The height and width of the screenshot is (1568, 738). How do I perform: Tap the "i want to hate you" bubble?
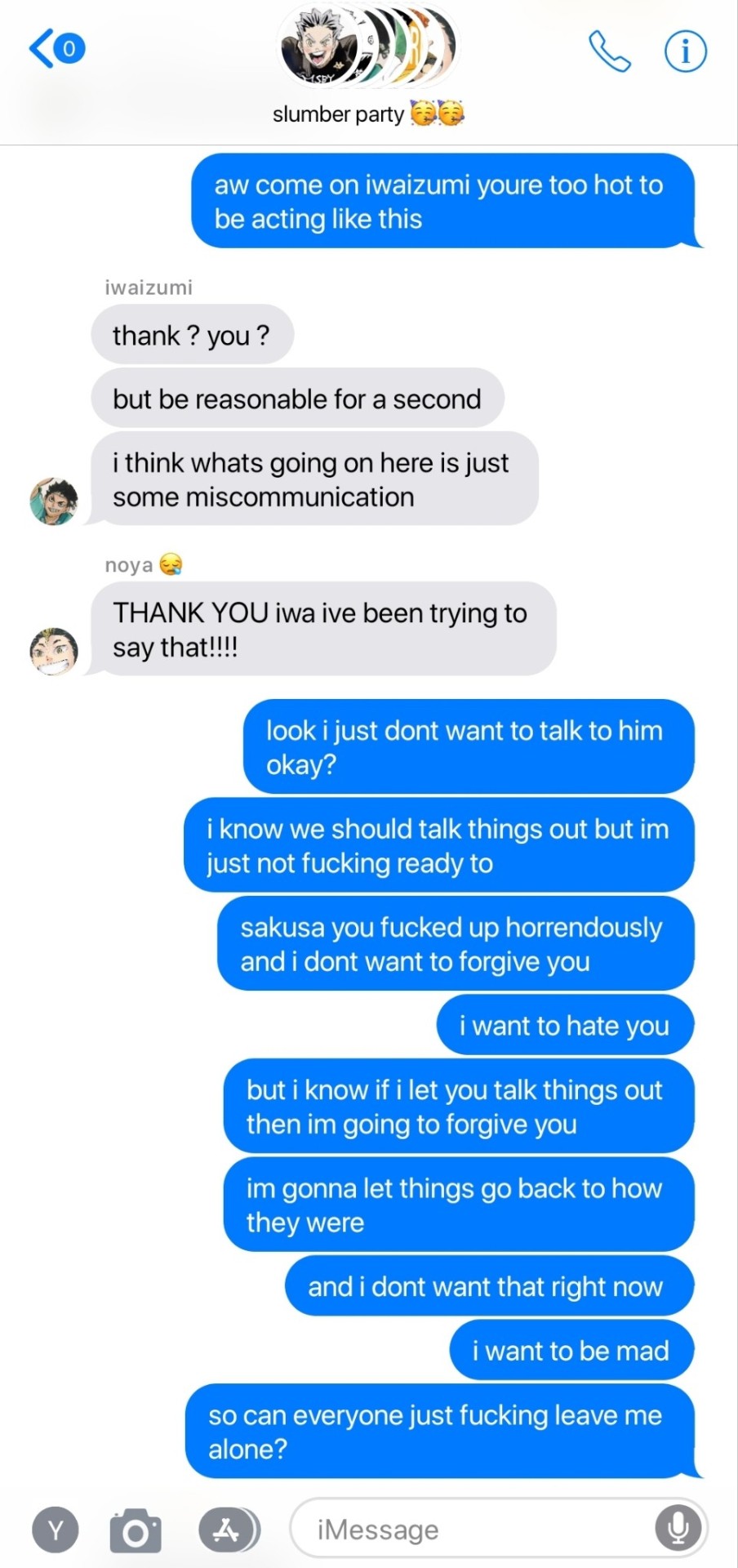click(x=565, y=1025)
